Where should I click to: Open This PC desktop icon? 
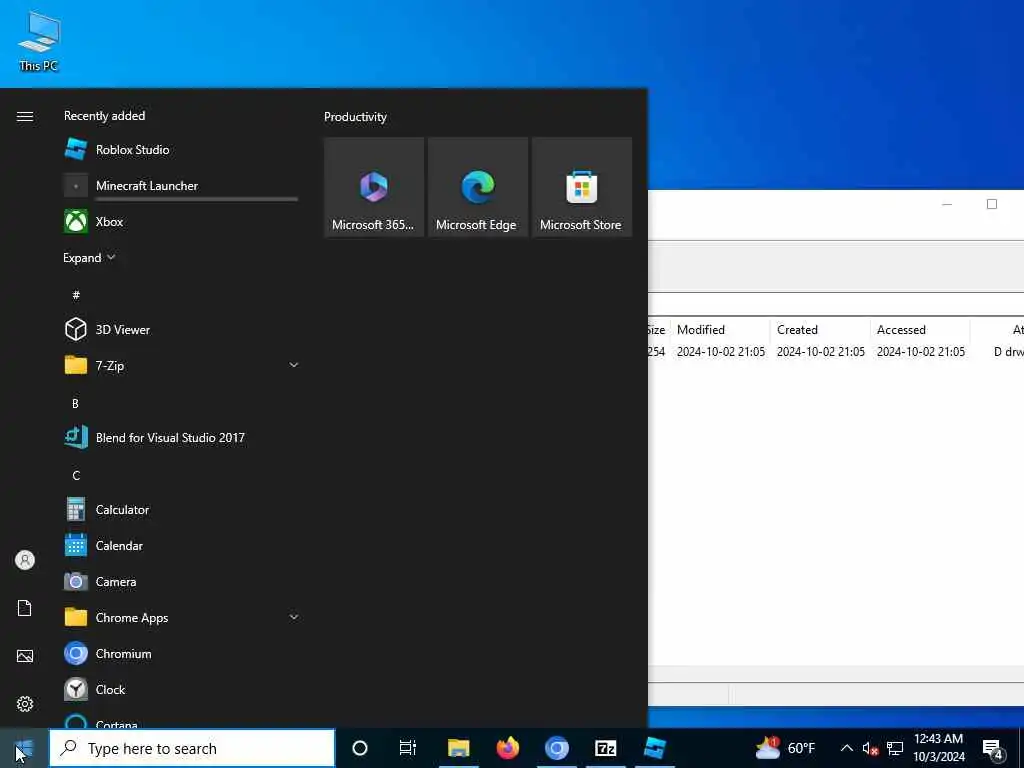(x=39, y=41)
